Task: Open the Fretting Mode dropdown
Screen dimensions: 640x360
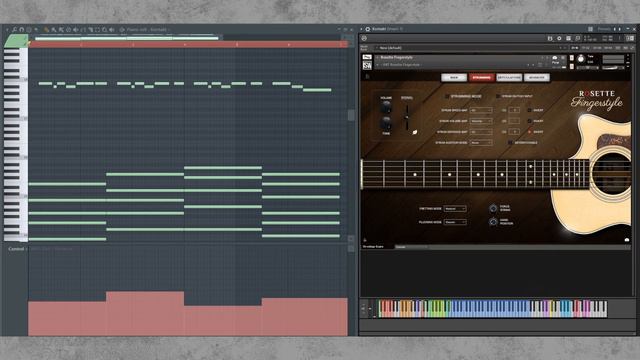Action: point(455,209)
